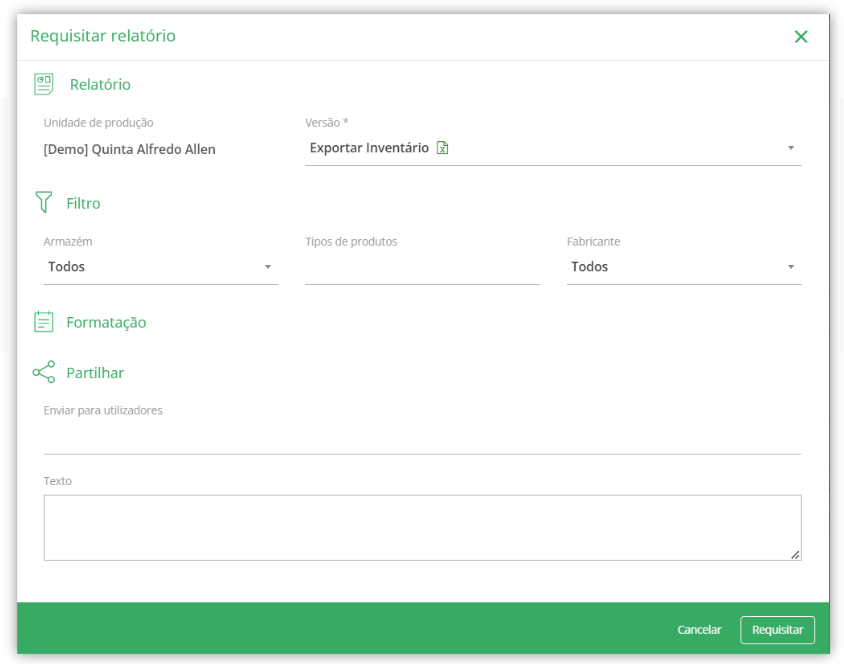
Task: Close the Requisitar relatório dialog with X
Action: coord(801,37)
